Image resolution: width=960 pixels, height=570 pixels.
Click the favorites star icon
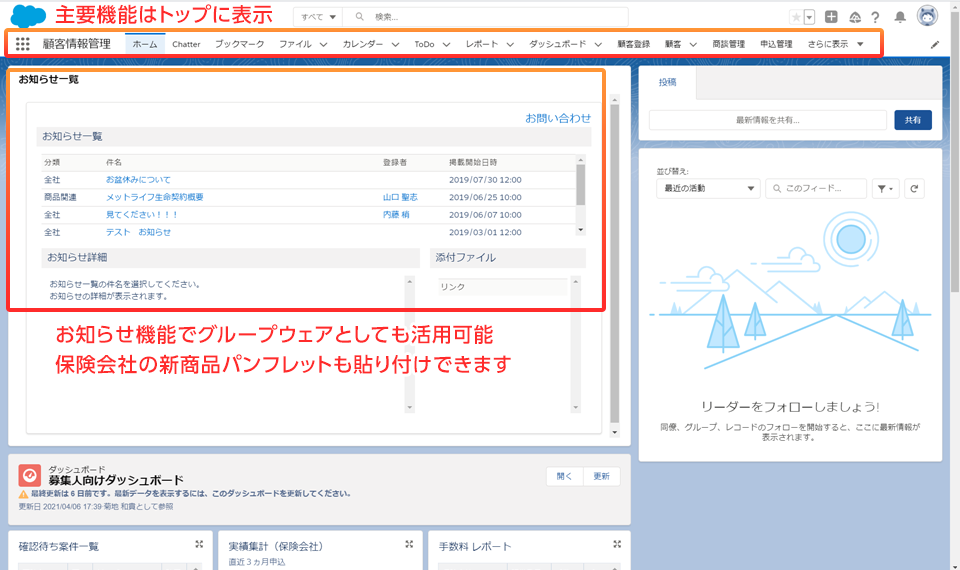[796, 17]
